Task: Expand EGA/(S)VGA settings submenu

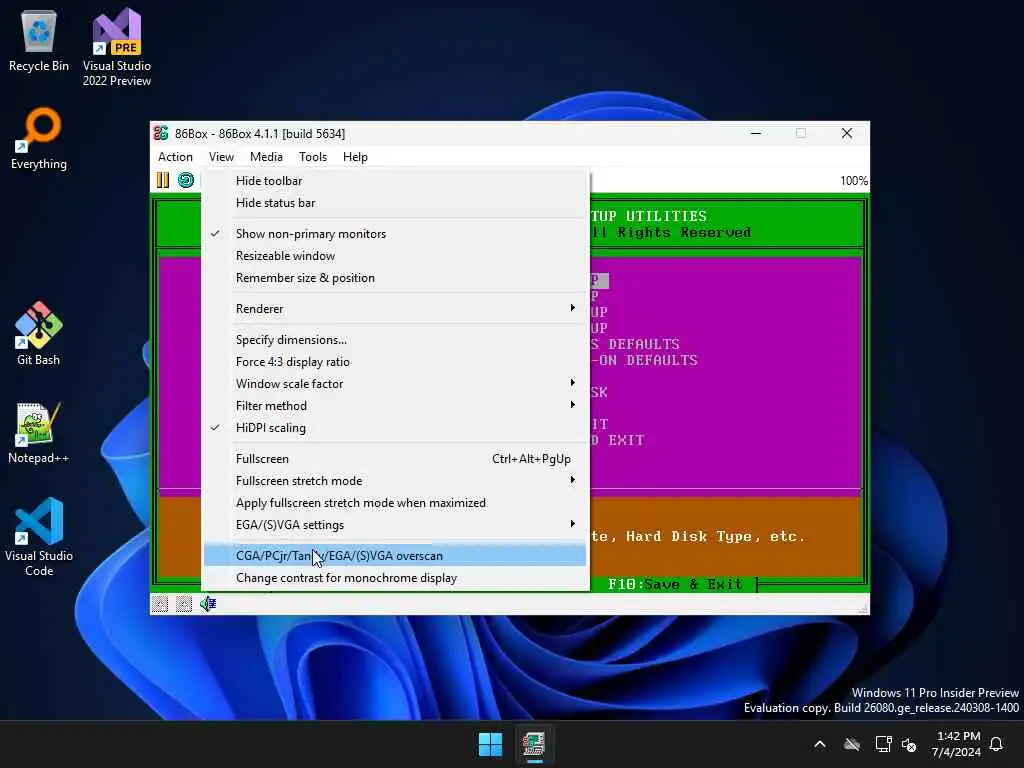Action: [394, 525]
